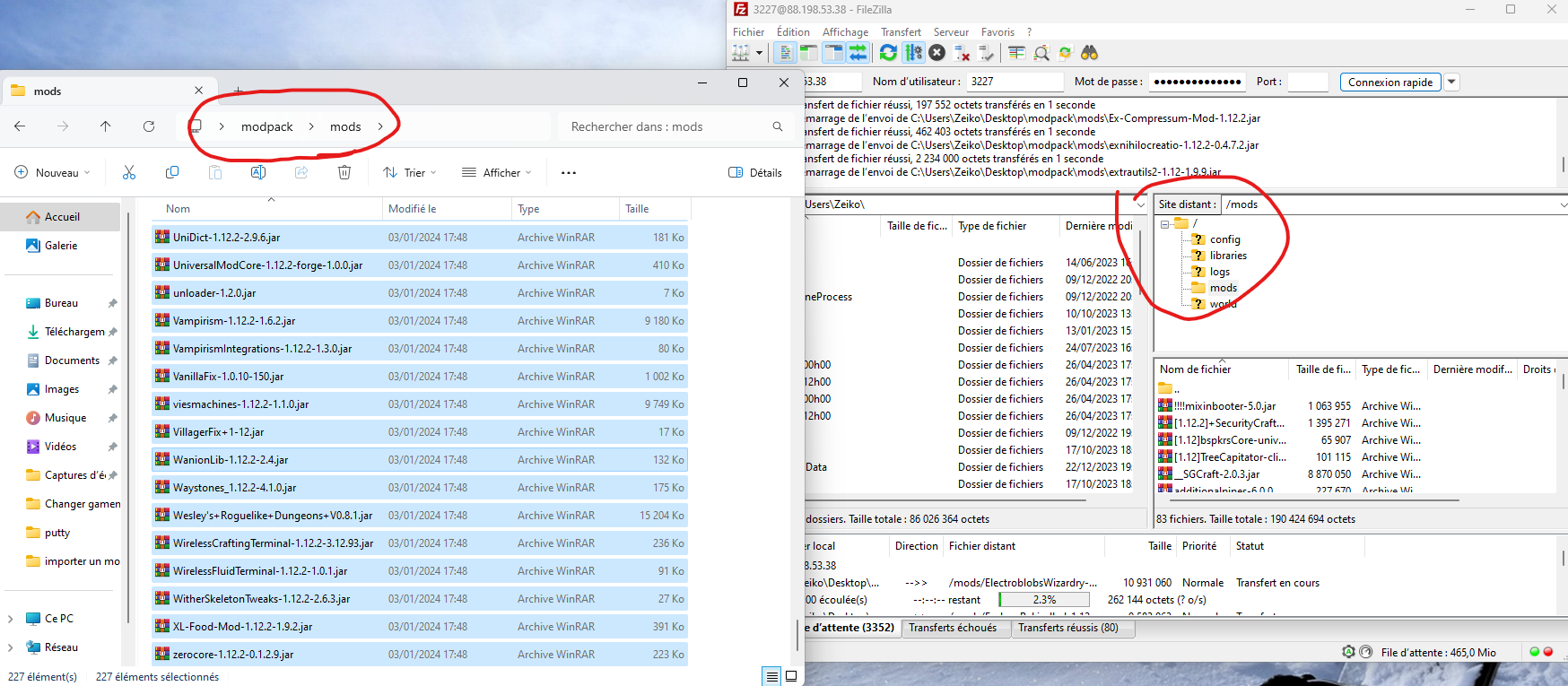Click the Rechercher dans : mods search field
The height and width of the screenshot is (686, 1568).
tap(664, 126)
